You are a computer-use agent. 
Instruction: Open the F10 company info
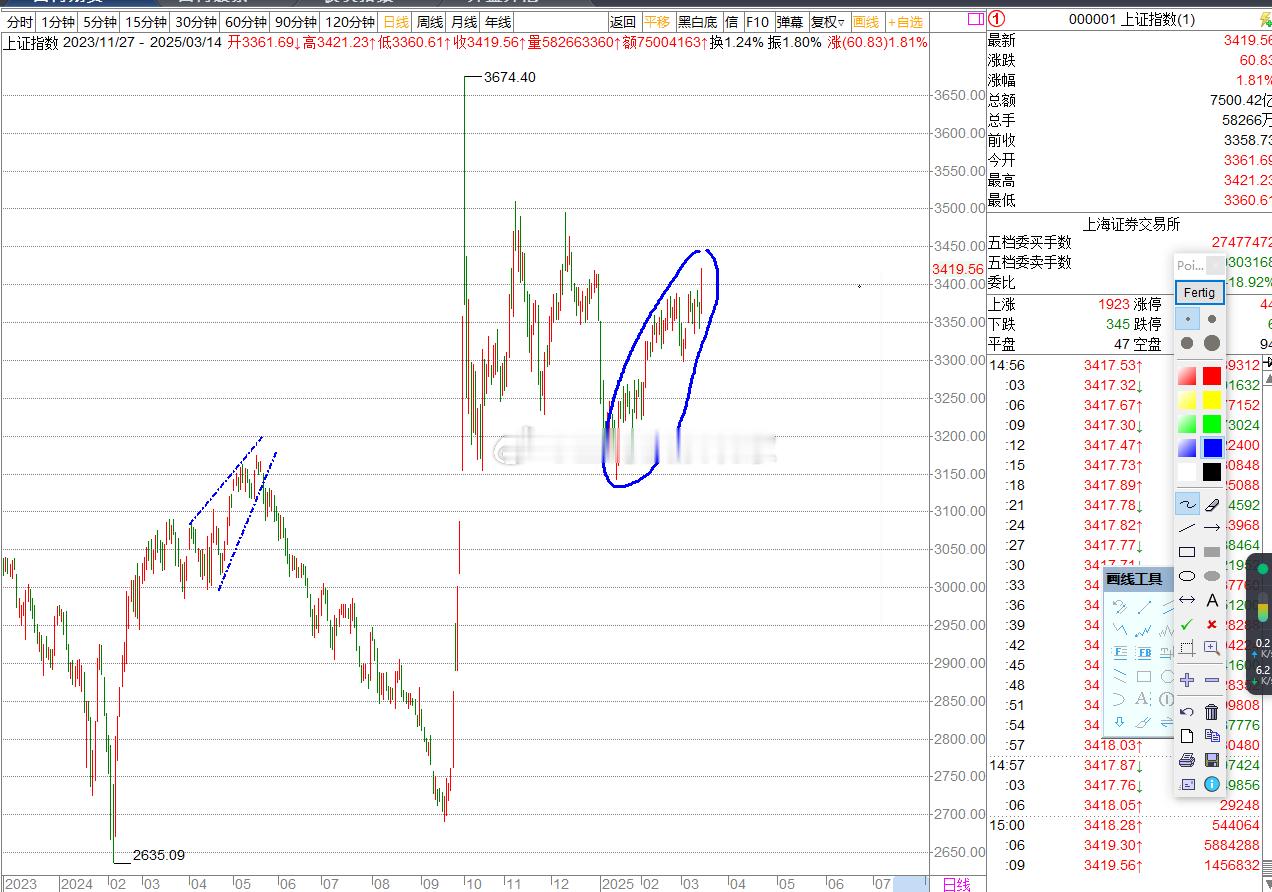point(757,22)
